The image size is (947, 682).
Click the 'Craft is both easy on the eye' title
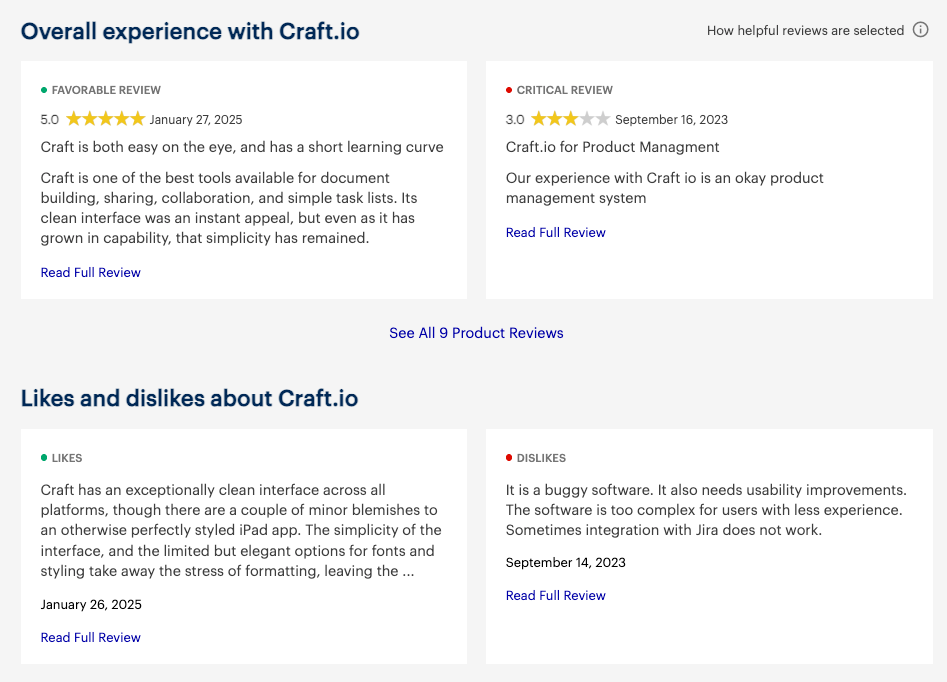pyautogui.click(x=242, y=147)
